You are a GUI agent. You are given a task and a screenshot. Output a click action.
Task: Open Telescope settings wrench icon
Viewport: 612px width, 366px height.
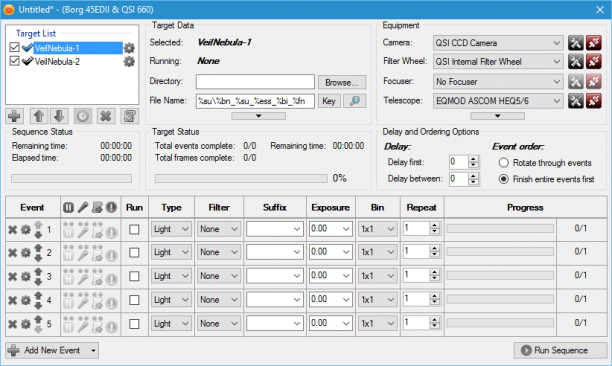576,101
